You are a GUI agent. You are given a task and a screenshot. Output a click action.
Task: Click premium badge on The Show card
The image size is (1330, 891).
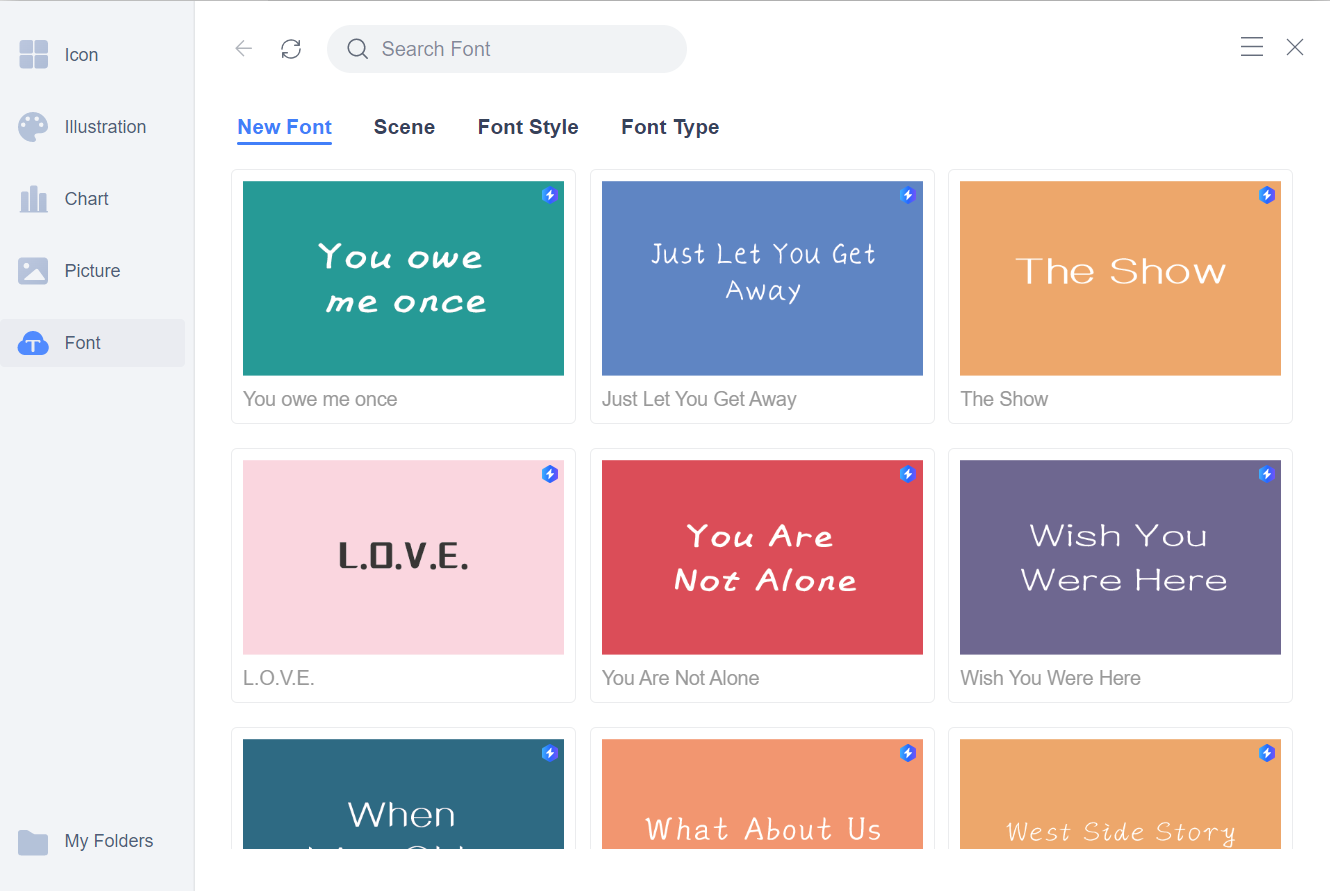1267,195
